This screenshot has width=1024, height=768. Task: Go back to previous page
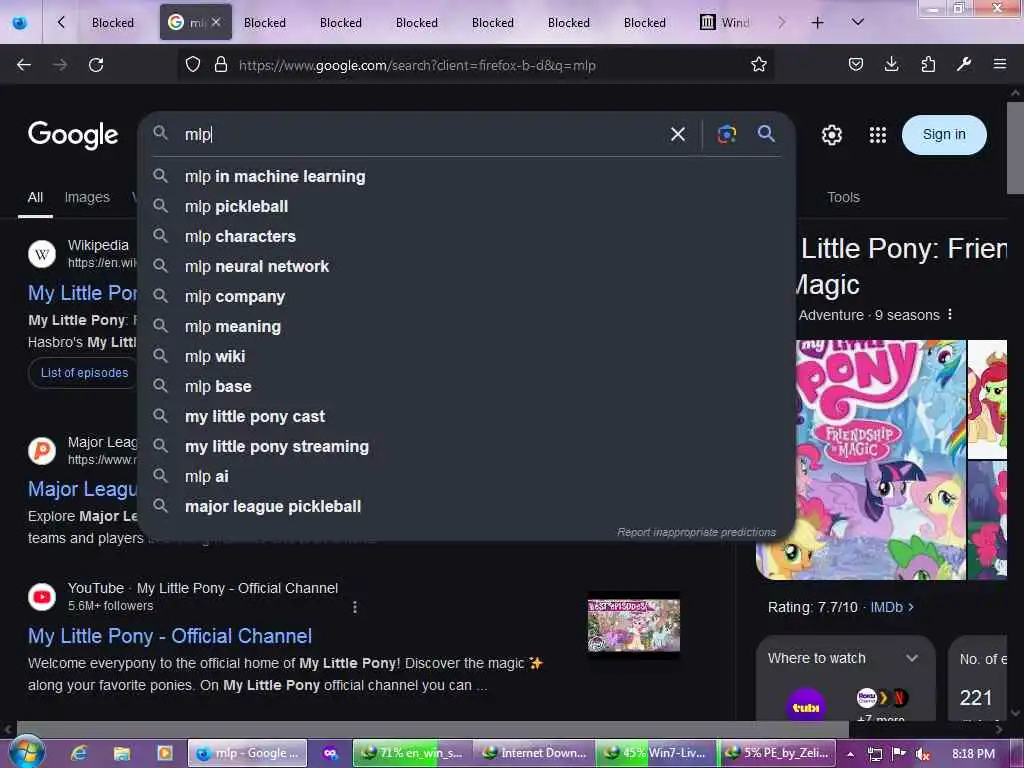[x=24, y=65]
